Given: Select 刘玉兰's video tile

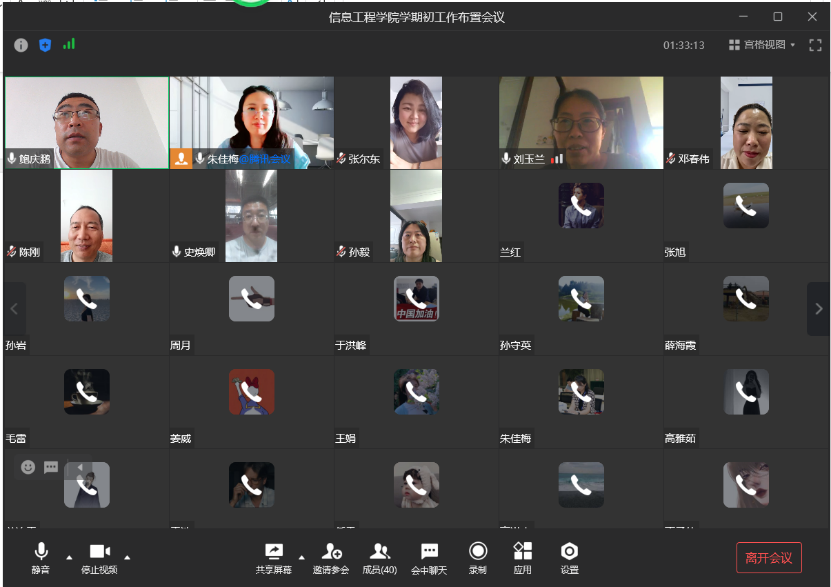Looking at the screenshot, I should point(581,122).
